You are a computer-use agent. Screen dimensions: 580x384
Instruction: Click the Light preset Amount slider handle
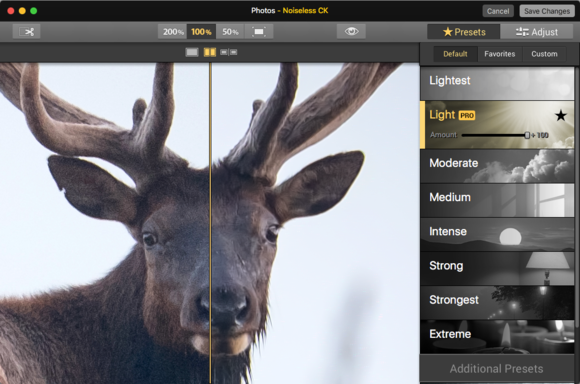tap(527, 135)
